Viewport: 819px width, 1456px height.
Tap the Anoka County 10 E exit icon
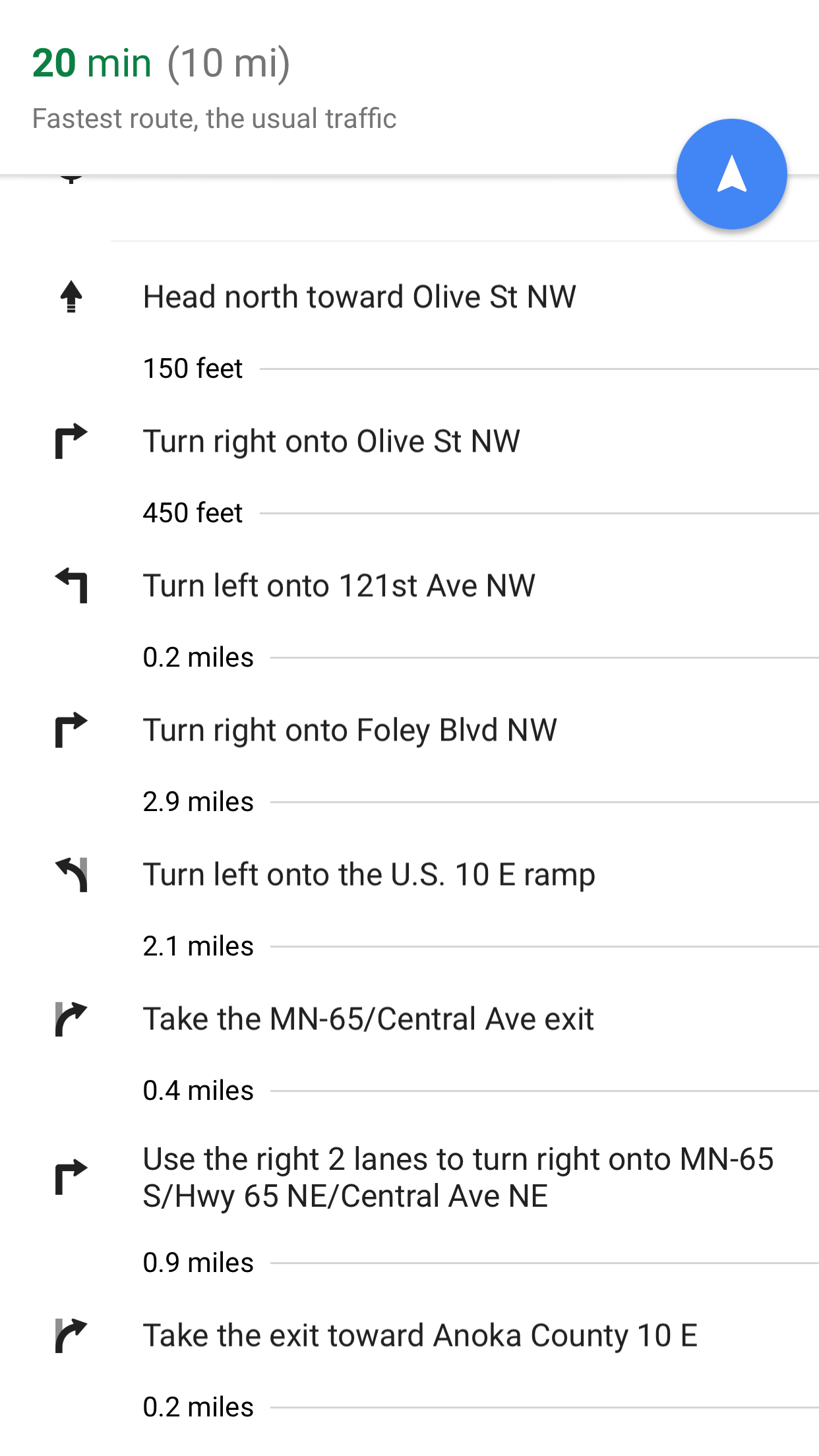coord(71,1335)
